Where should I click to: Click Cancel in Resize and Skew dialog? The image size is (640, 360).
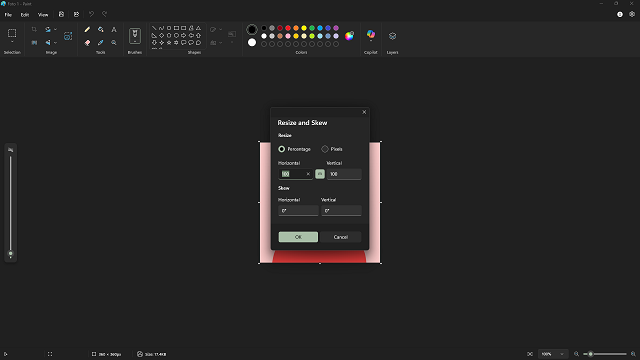pos(340,237)
